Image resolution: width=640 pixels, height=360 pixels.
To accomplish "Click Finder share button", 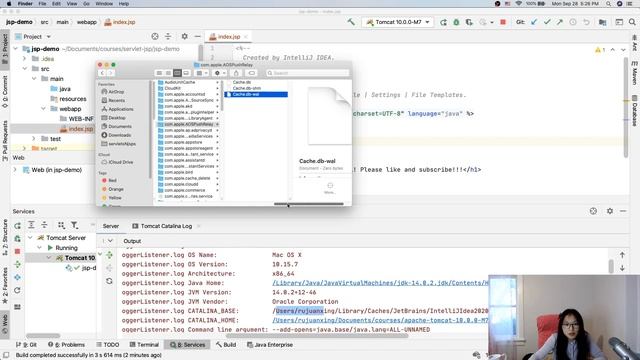I will [x=236, y=73].
